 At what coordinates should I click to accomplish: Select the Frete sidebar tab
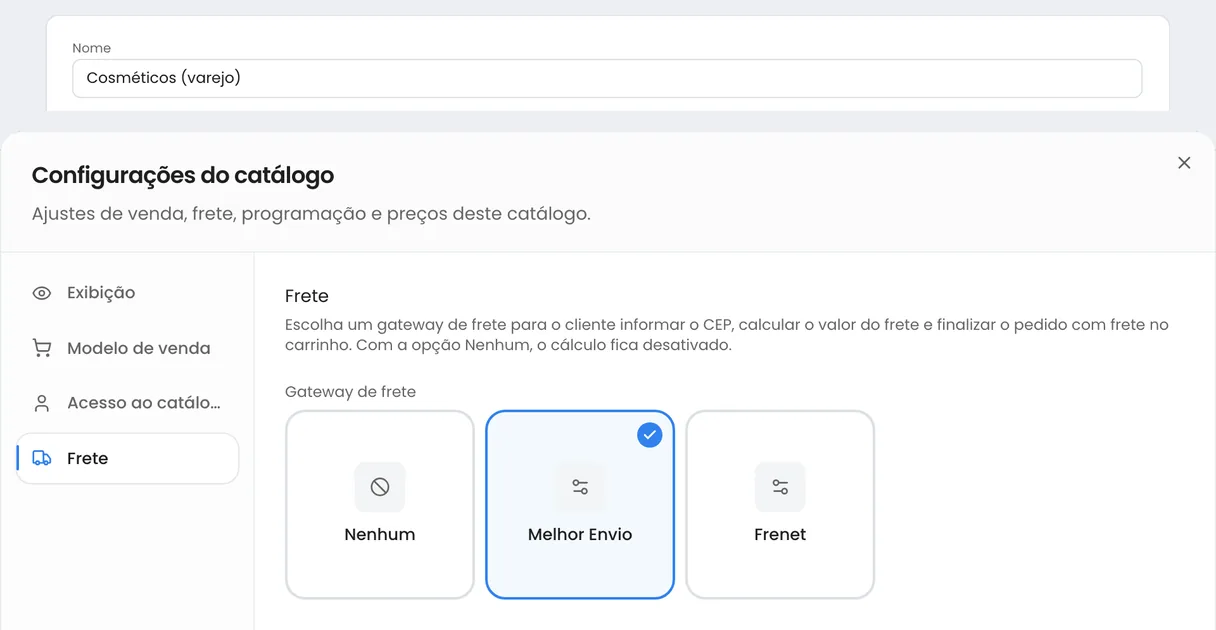coord(128,458)
